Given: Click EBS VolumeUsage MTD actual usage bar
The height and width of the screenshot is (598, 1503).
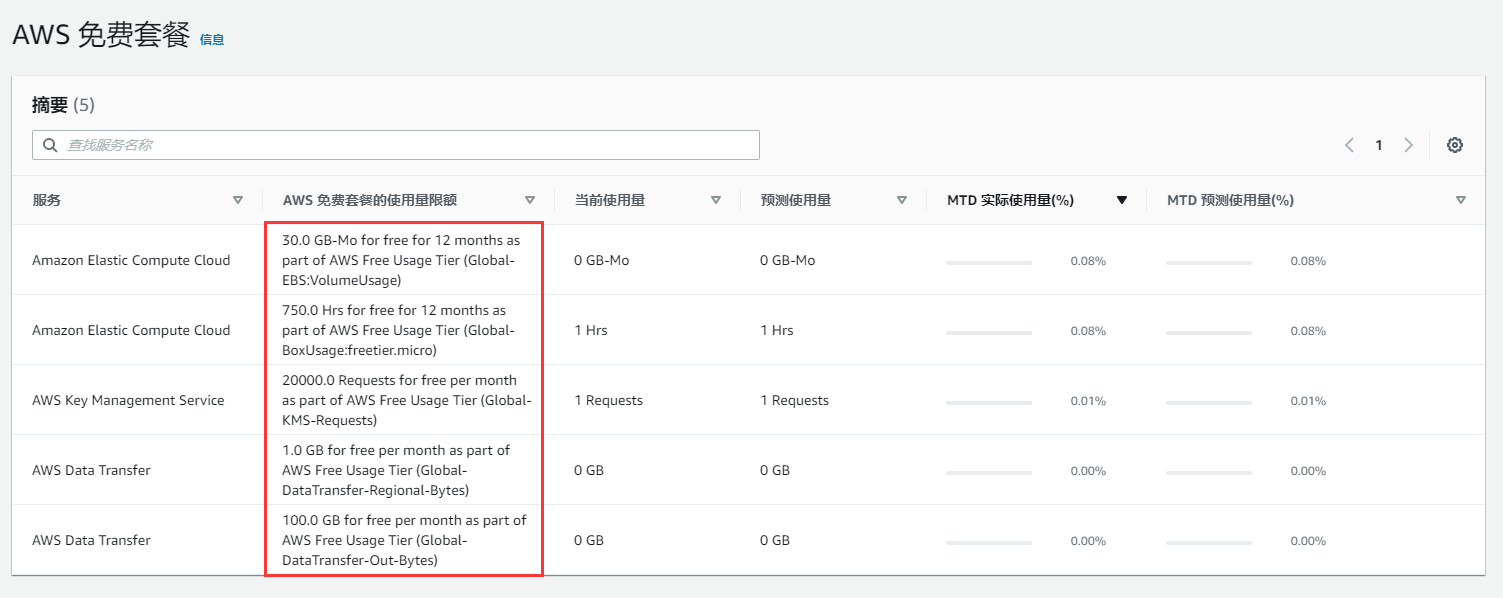Looking at the screenshot, I should pyautogui.click(x=989, y=262).
